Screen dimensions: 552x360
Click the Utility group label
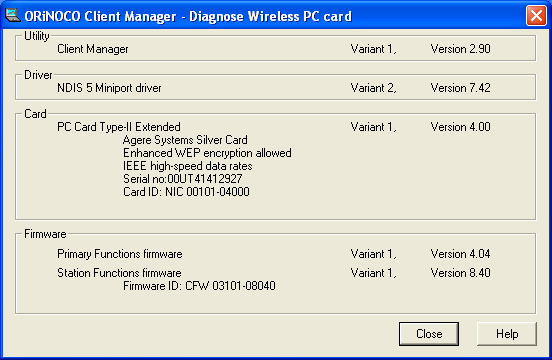pyautogui.click(x=37, y=36)
